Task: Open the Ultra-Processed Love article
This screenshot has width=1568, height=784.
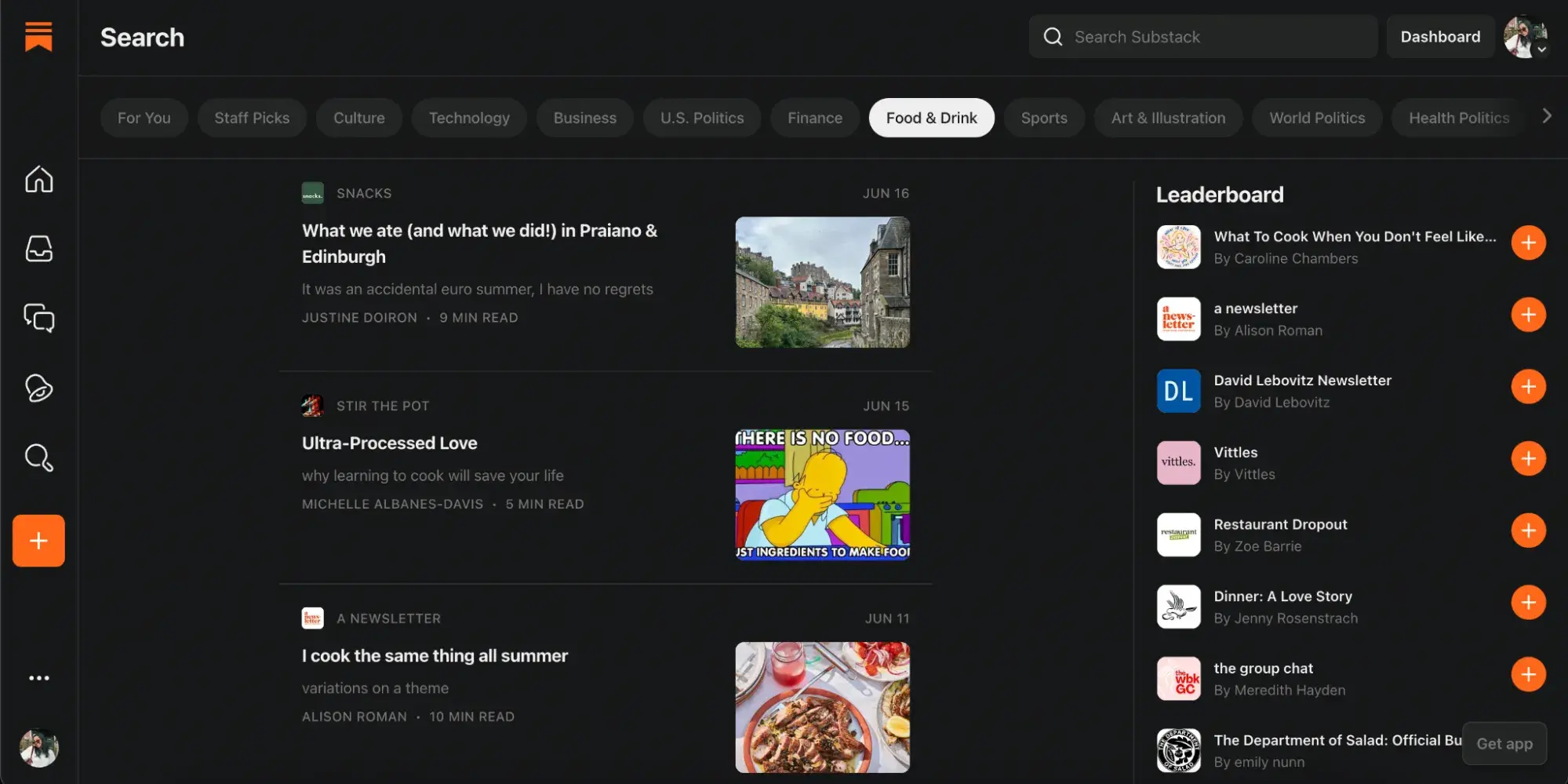Action: [390, 443]
